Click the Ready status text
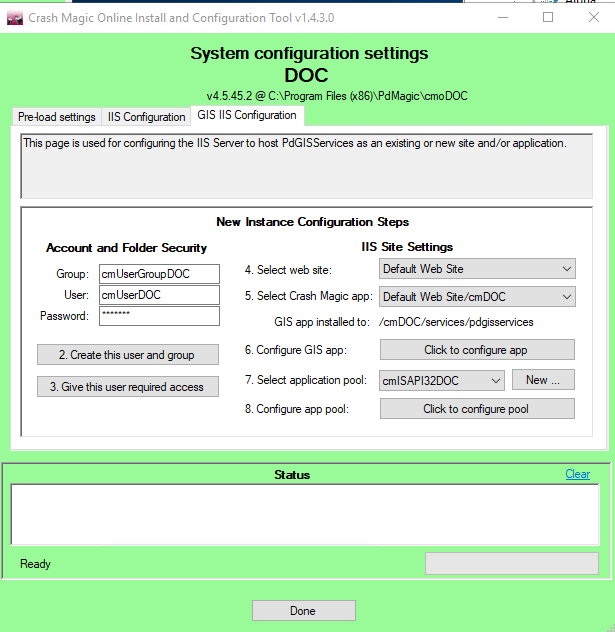 tap(35, 564)
